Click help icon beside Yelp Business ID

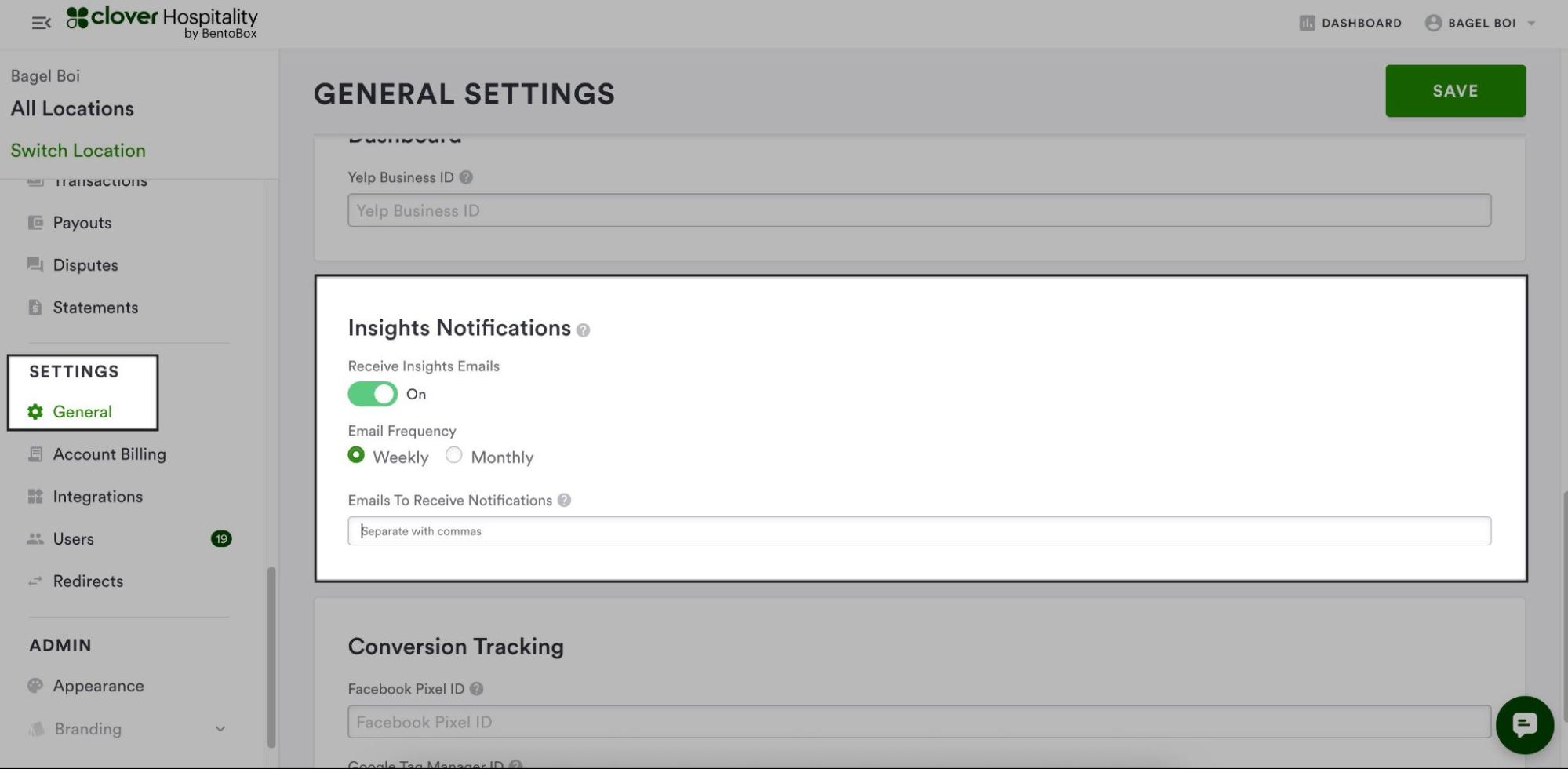coord(466,177)
